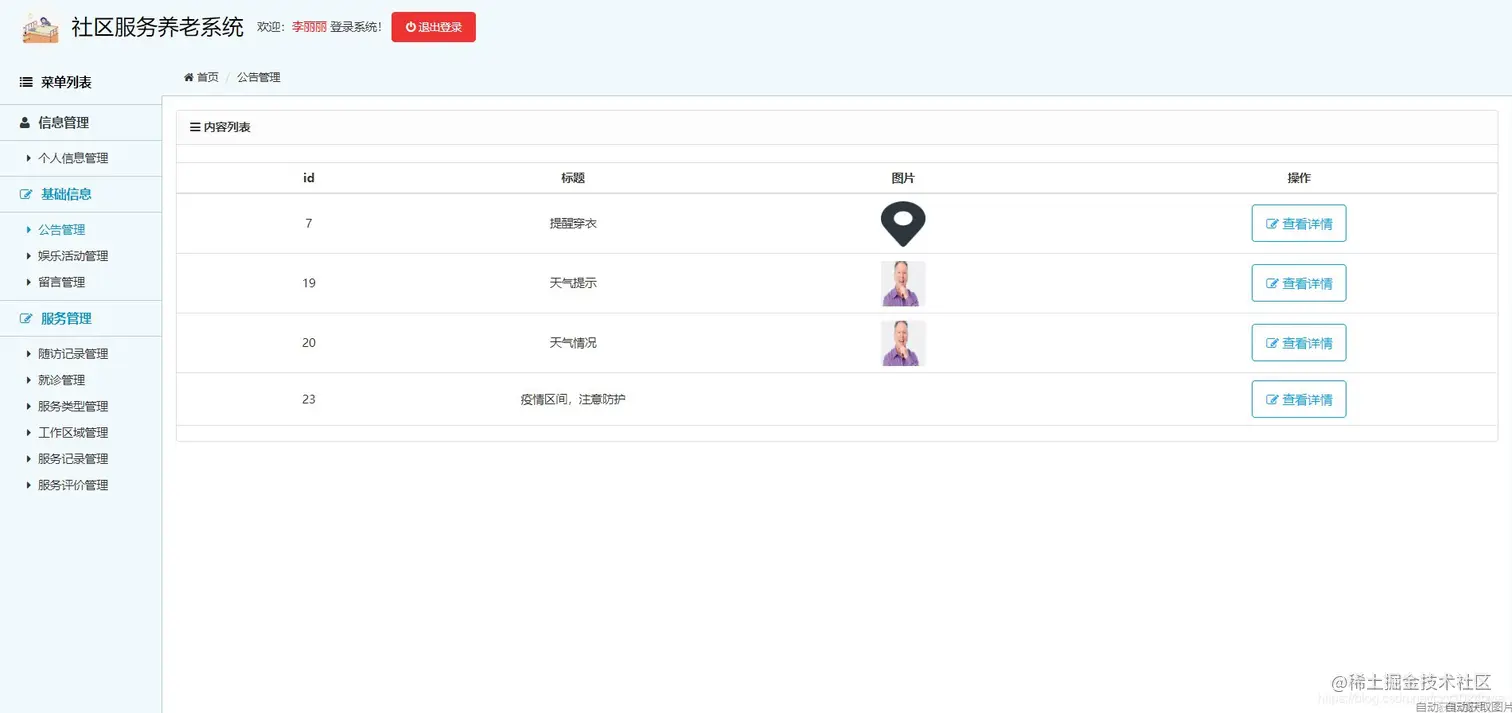
Task: Open 个人信息管理 in the sidebar
Action: pos(73,158)
